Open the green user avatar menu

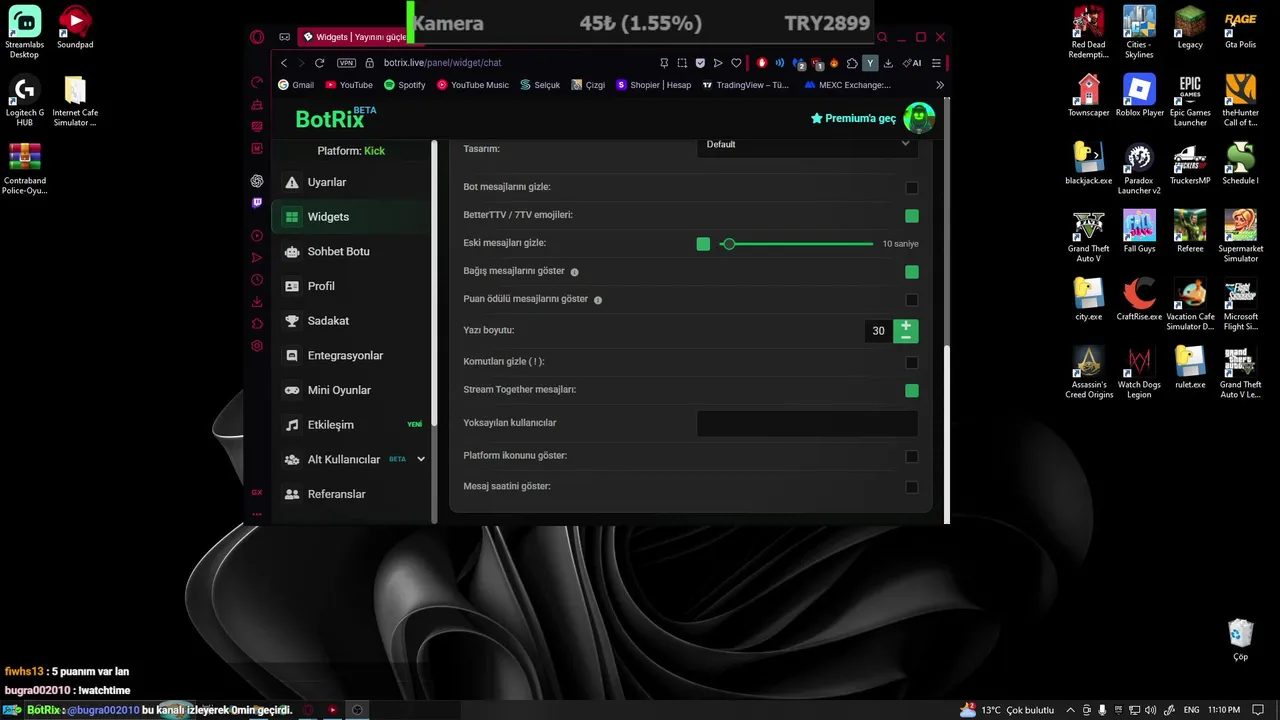919,118
